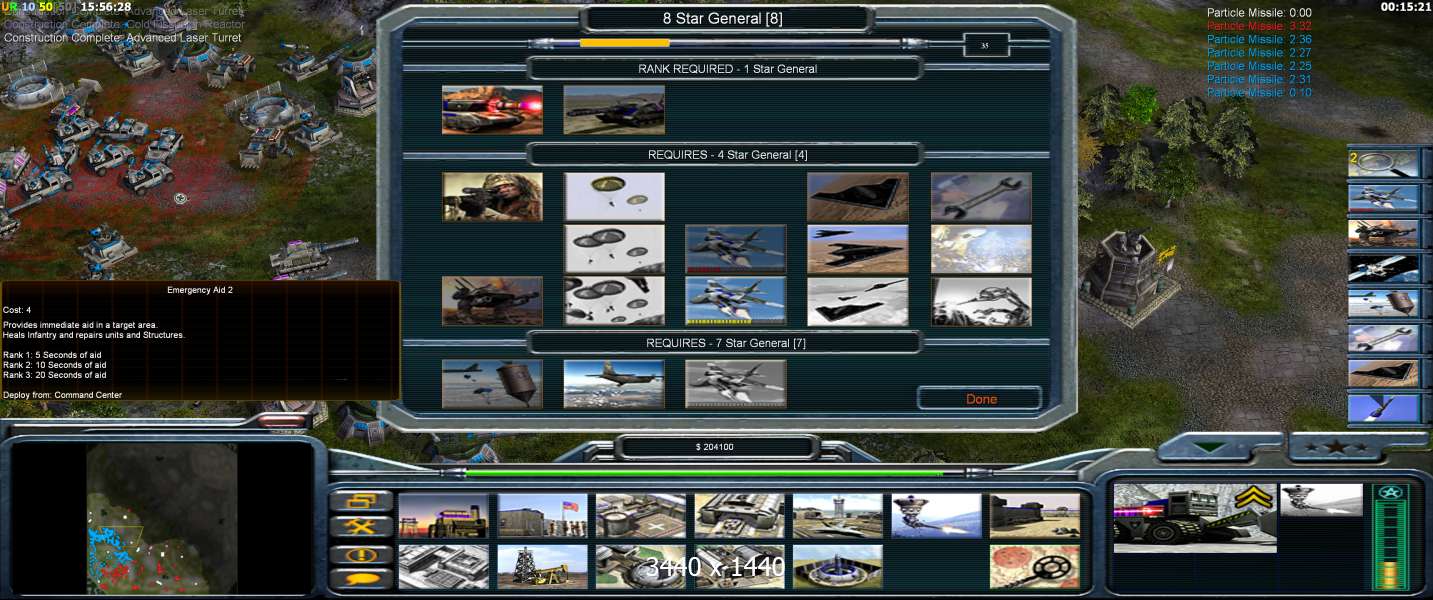Select the laser tank 1 Star power
The height and width of the screenshot is (600, 1433).
tap(492, 109)
